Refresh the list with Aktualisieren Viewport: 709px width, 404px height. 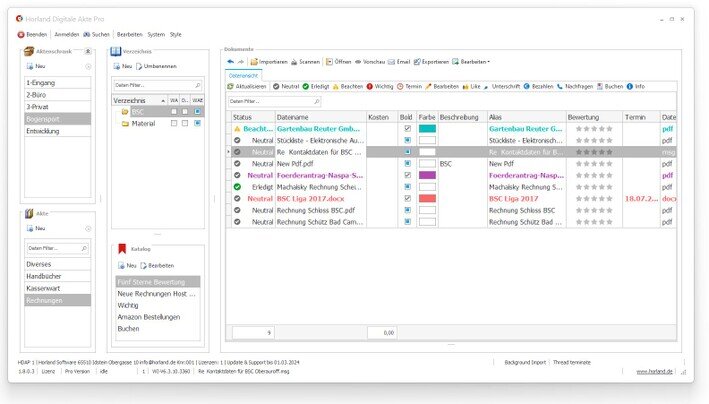pyautogui.click(x=247, y=86)
